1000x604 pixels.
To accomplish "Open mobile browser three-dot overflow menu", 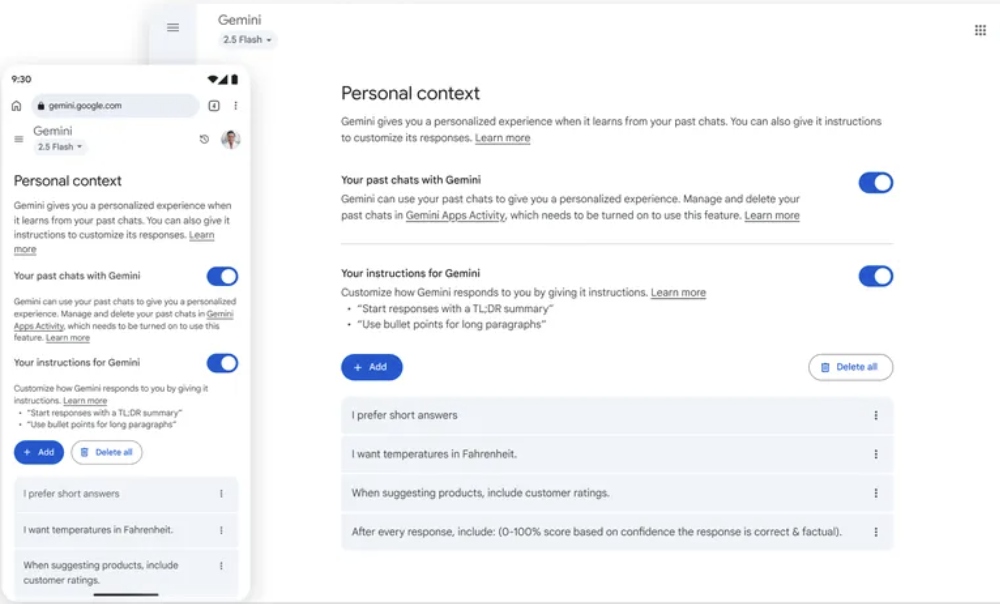I will click(x=236, y=106).
